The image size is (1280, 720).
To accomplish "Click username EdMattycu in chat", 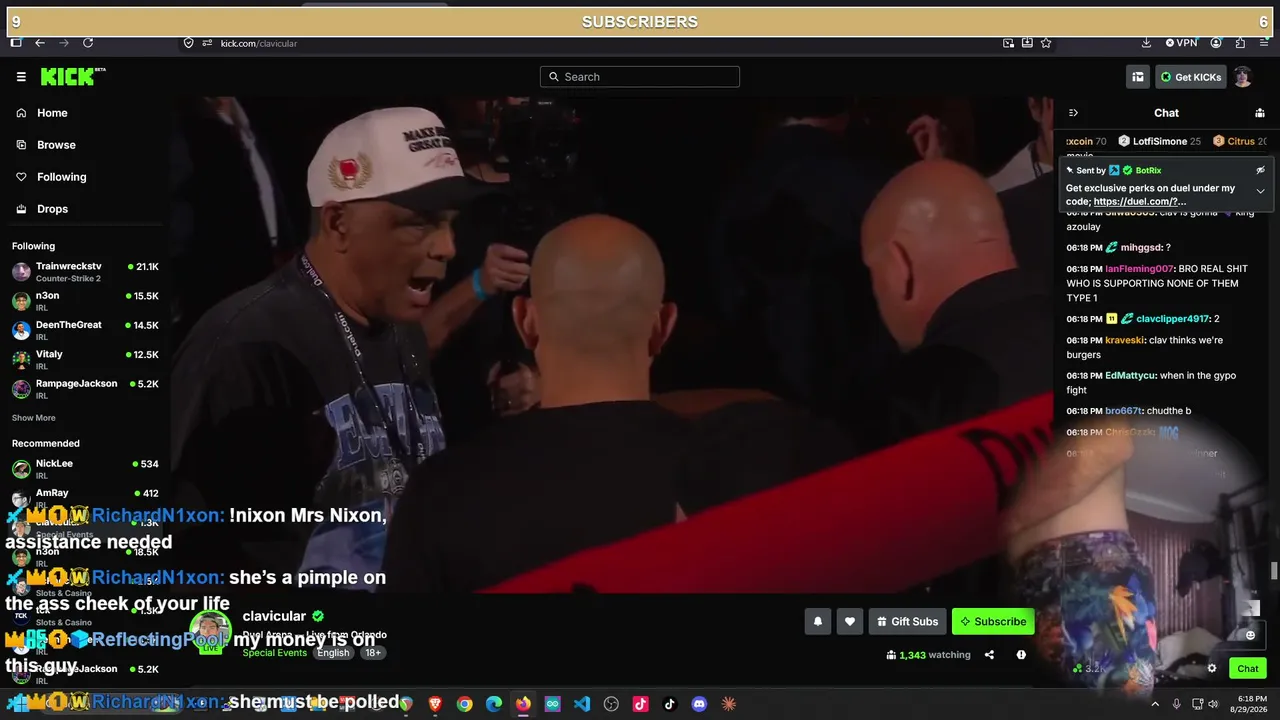I will 1130,376.
